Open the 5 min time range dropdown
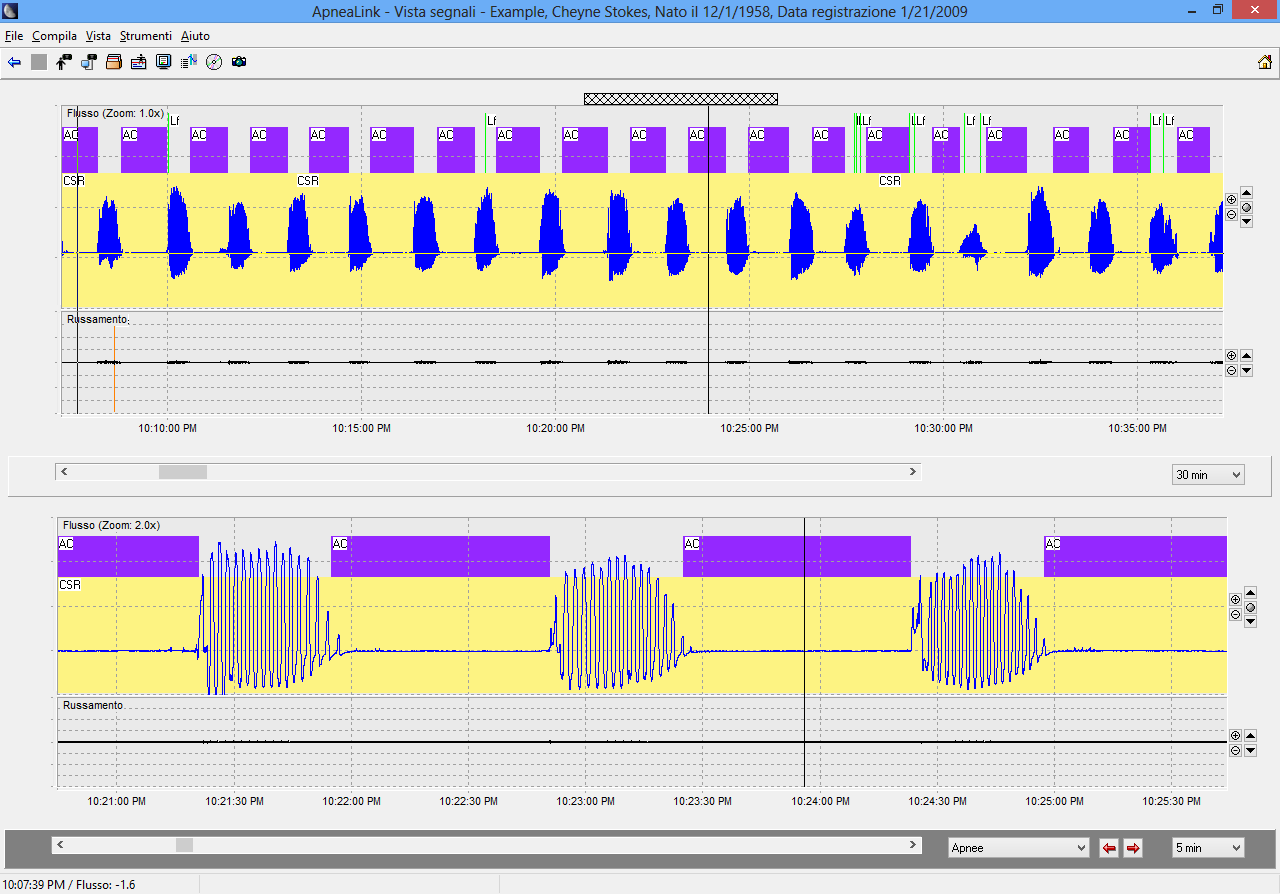1280x894 pixels. coord(1208,848)
